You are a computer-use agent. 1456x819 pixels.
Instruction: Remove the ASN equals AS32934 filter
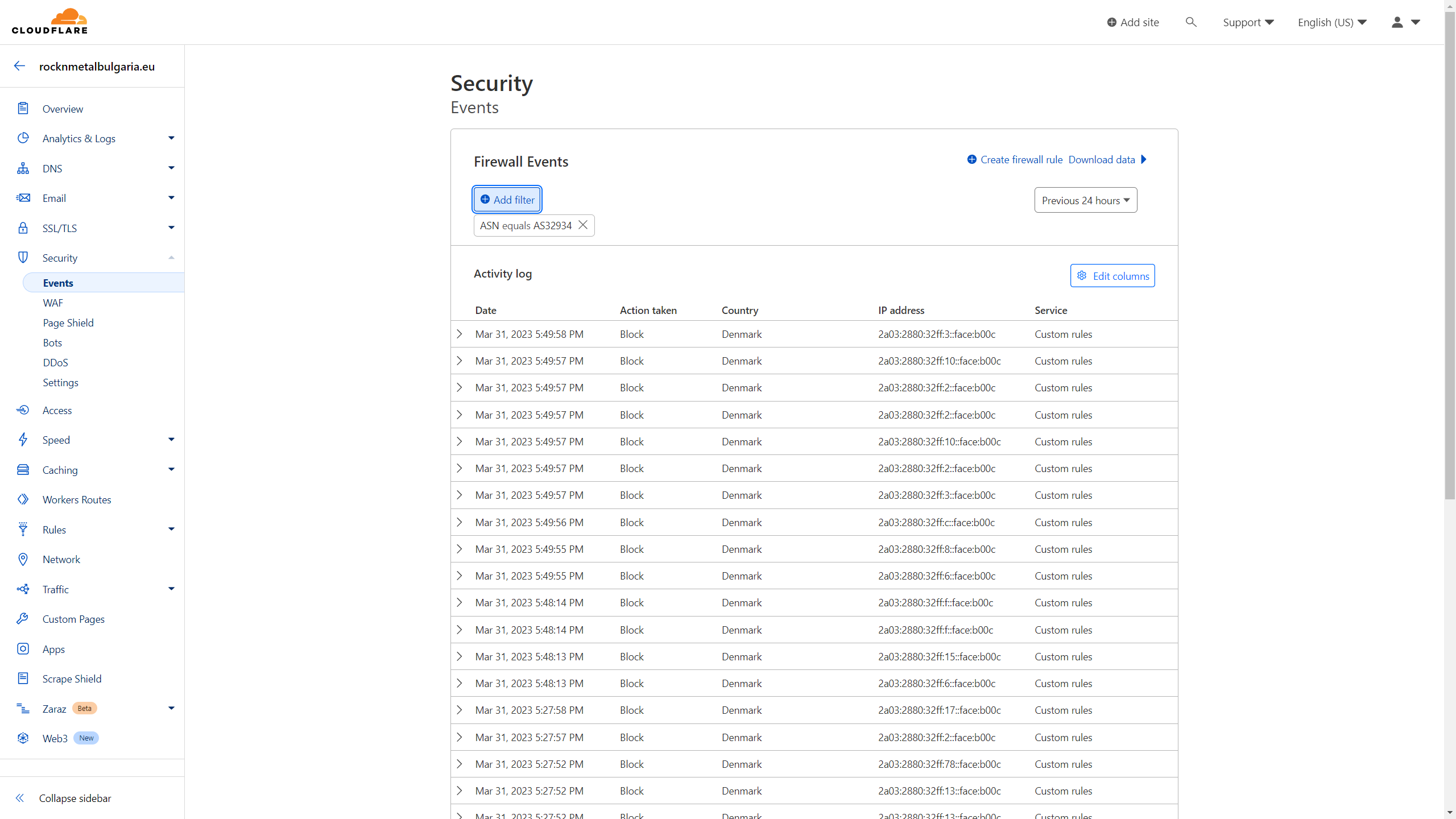point(583,225)
